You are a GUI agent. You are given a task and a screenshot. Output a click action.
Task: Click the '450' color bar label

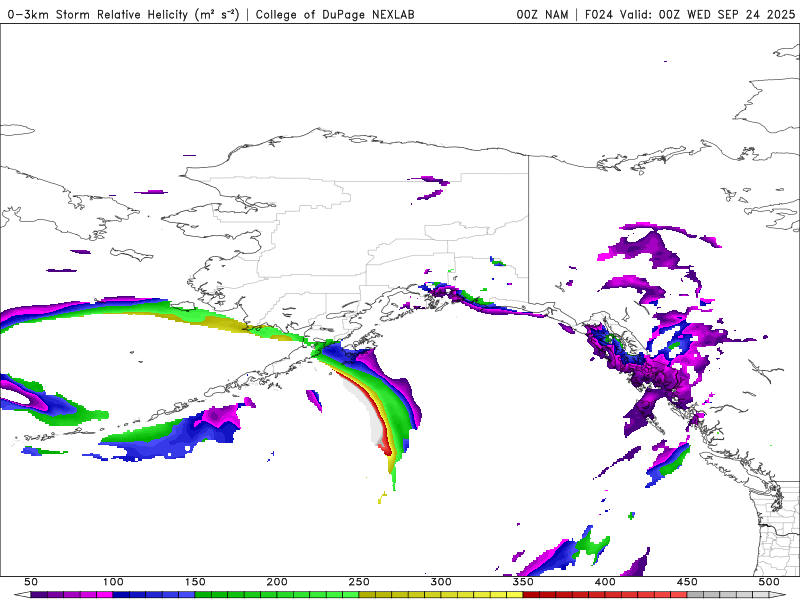[687, 582]
